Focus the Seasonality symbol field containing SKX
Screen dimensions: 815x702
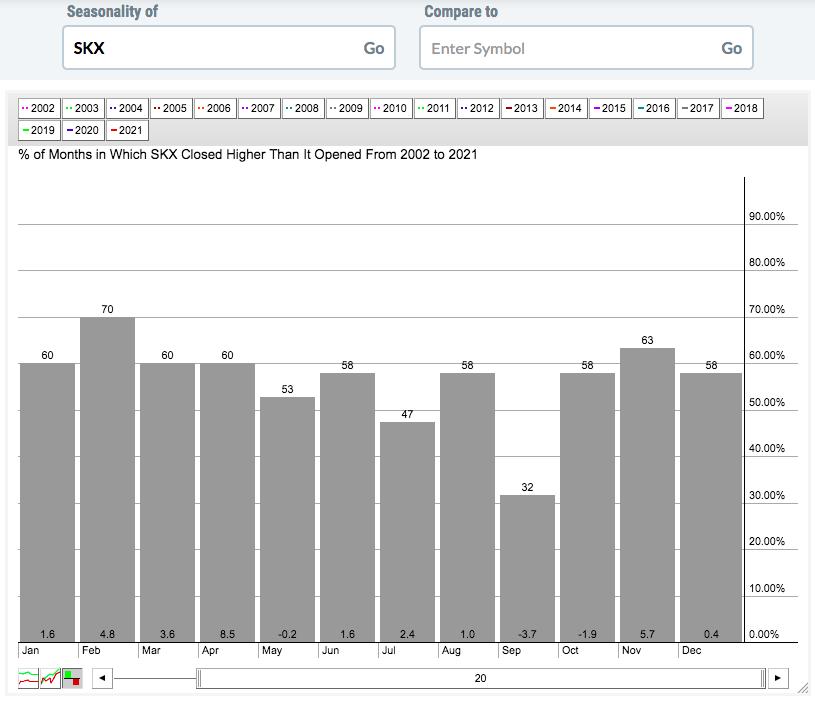210,48
